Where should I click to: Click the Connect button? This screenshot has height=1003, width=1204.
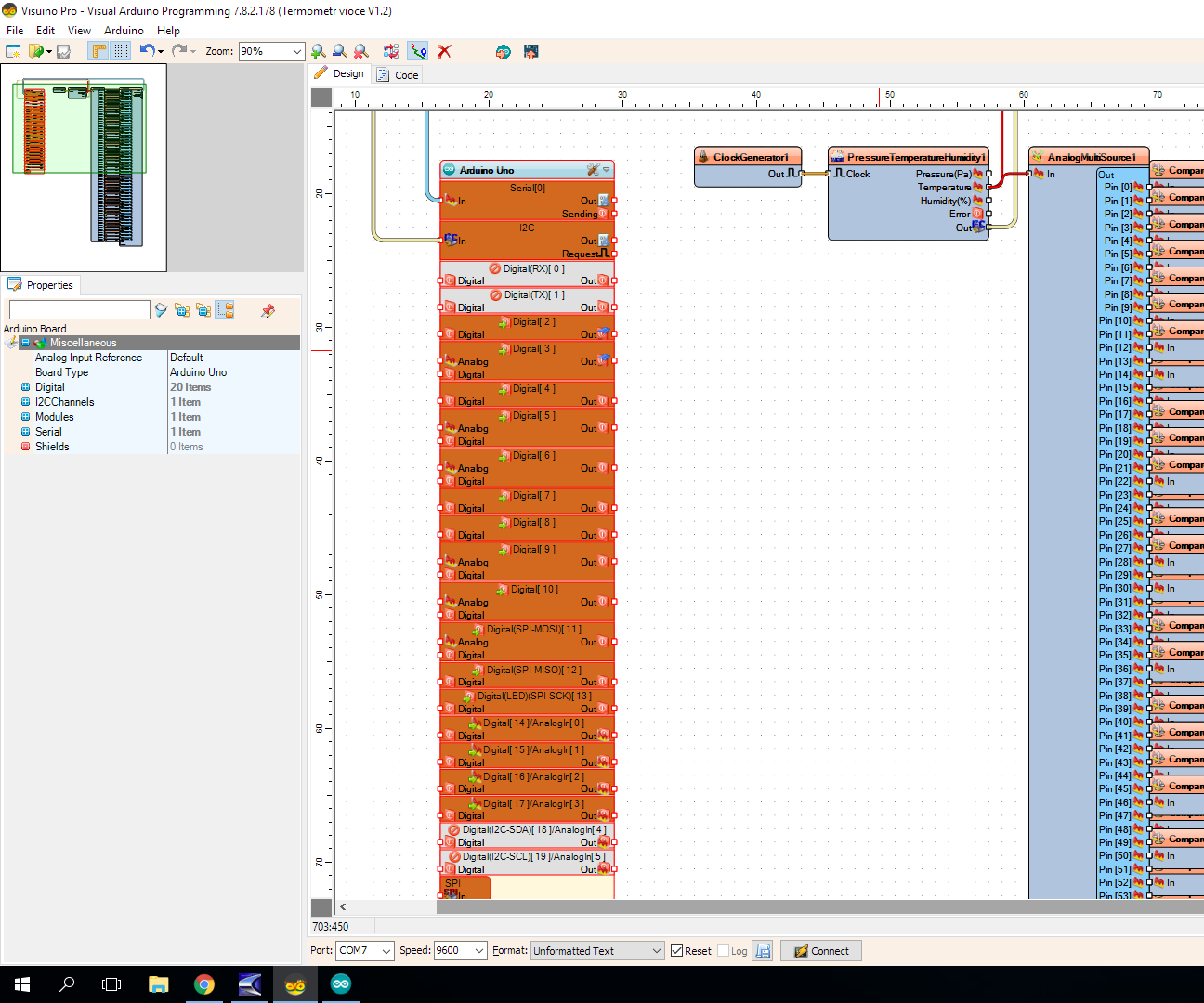(821, 951)
